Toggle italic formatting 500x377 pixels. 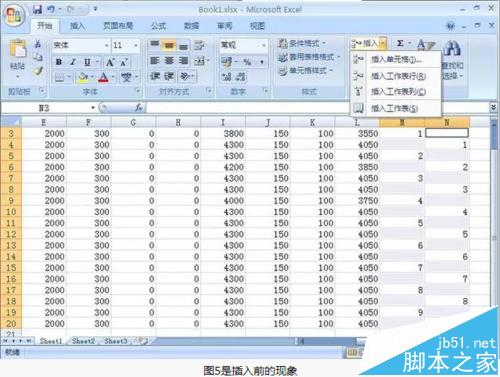click(x=73, y=62)
